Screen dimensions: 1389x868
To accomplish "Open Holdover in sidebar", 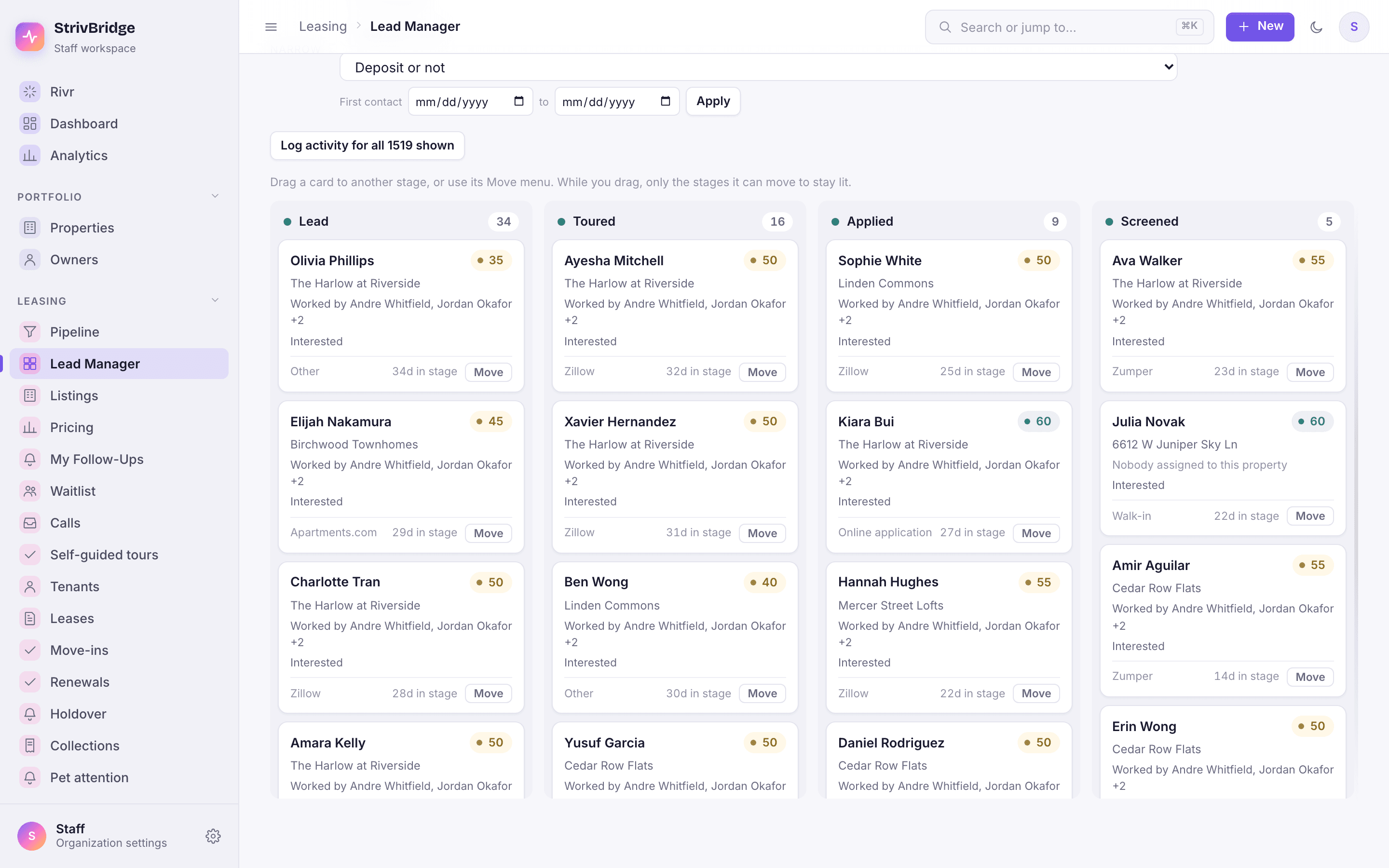I will point(119,714).
